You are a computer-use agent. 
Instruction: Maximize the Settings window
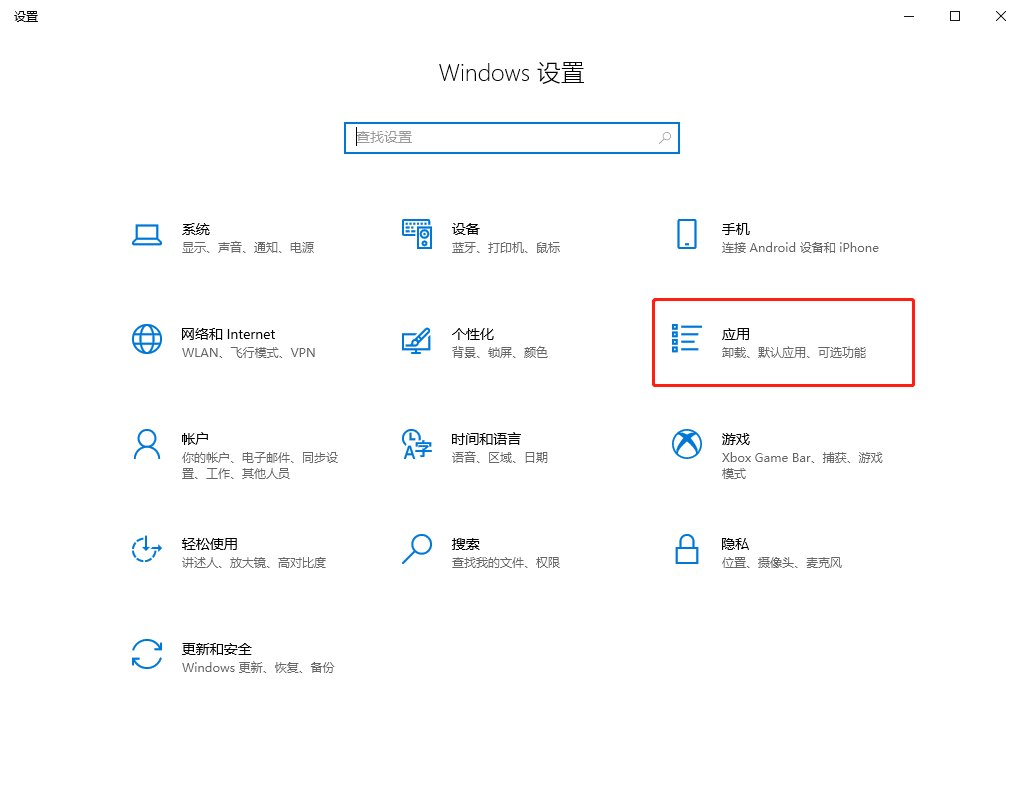coord(955,16)
